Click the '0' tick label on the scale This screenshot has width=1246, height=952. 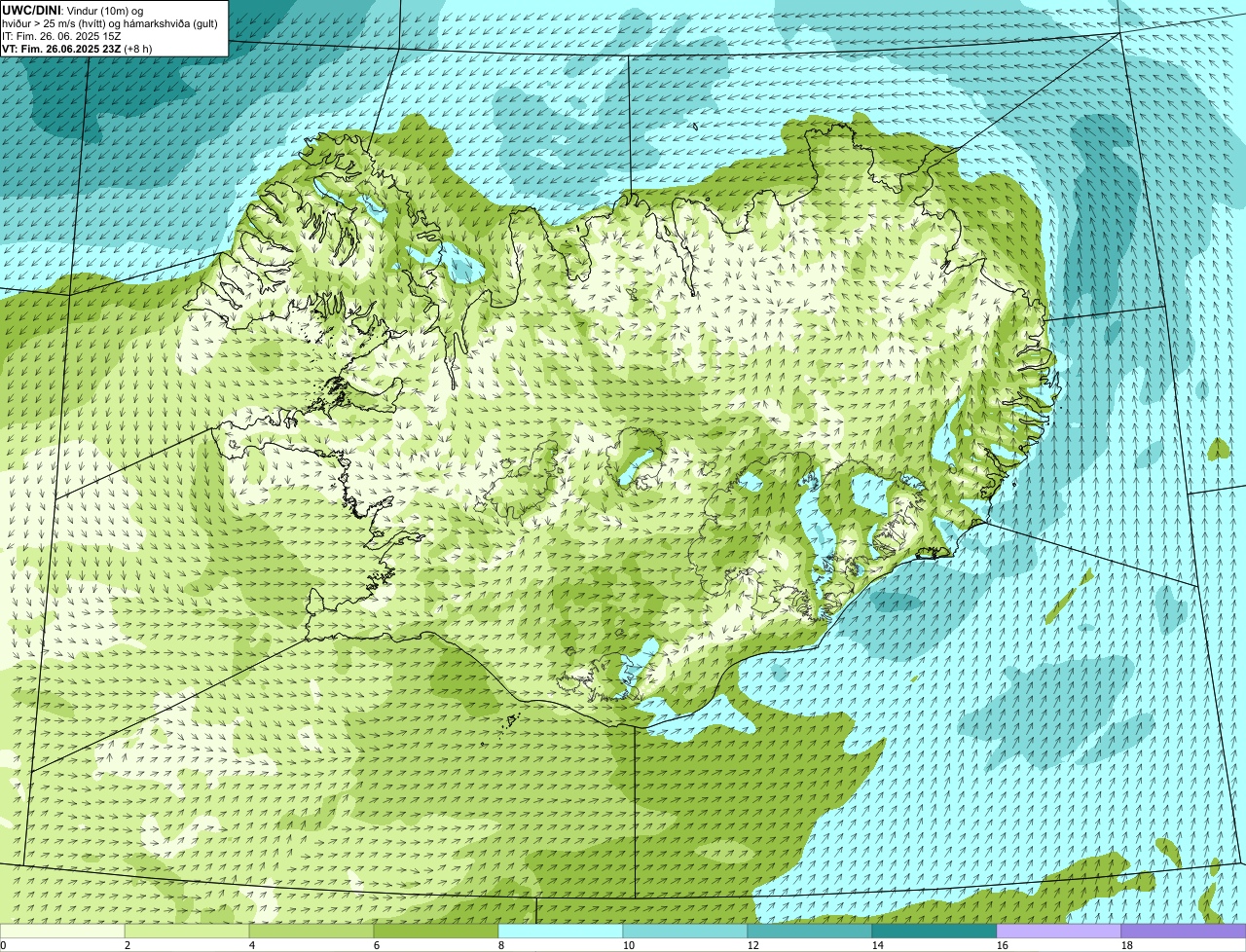tap(3, 945)
